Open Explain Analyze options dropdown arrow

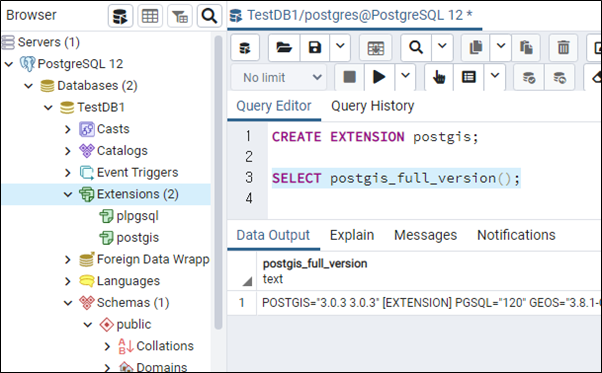[495, 77]
